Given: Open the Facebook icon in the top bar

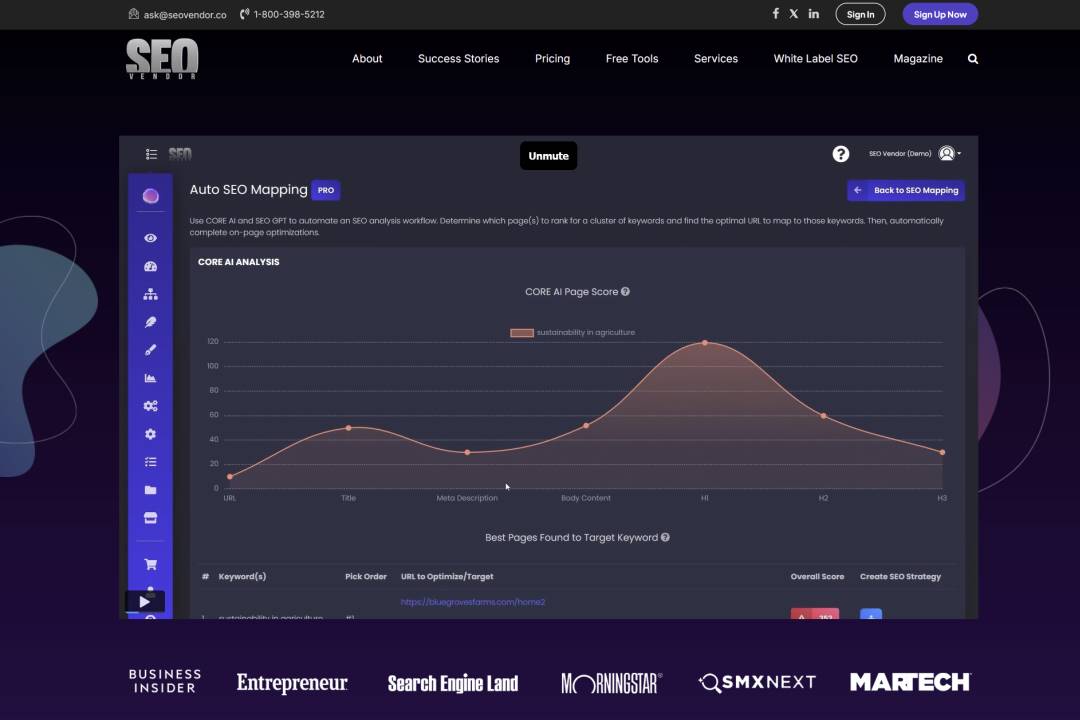Looking at the screenshot, I should tap(775, 14).
